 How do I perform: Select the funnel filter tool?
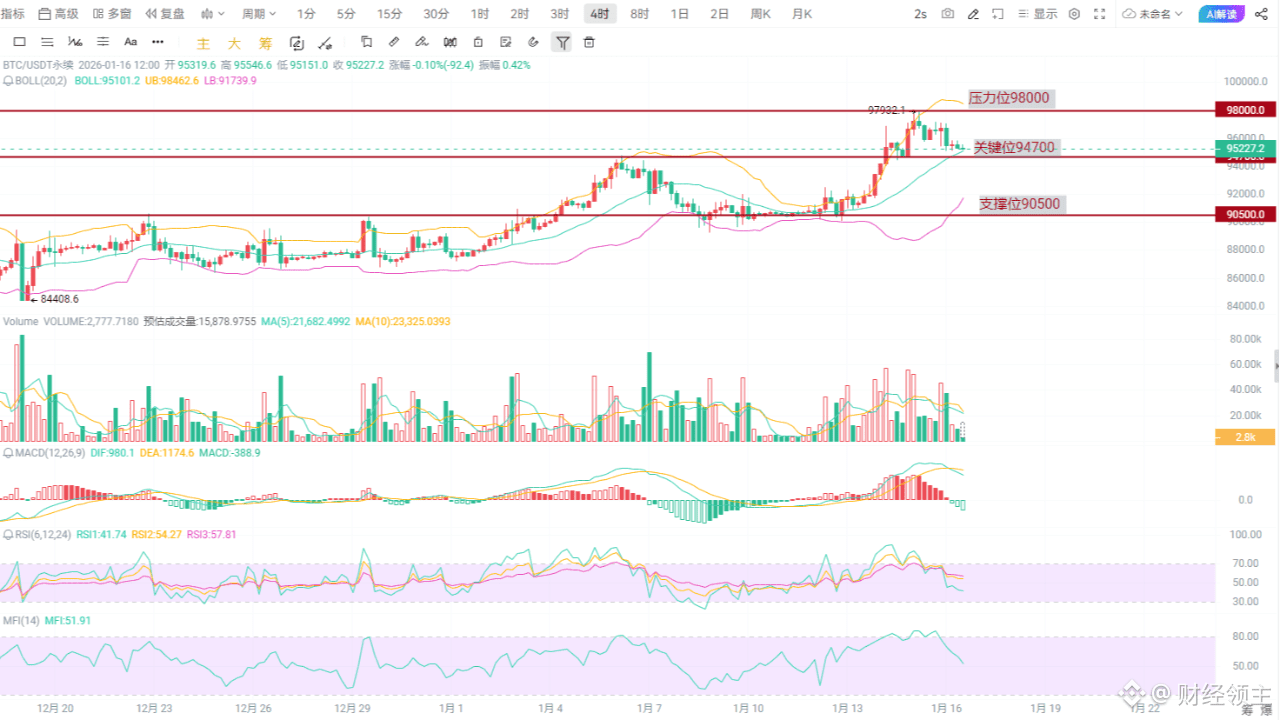click(x=563, y=42)
